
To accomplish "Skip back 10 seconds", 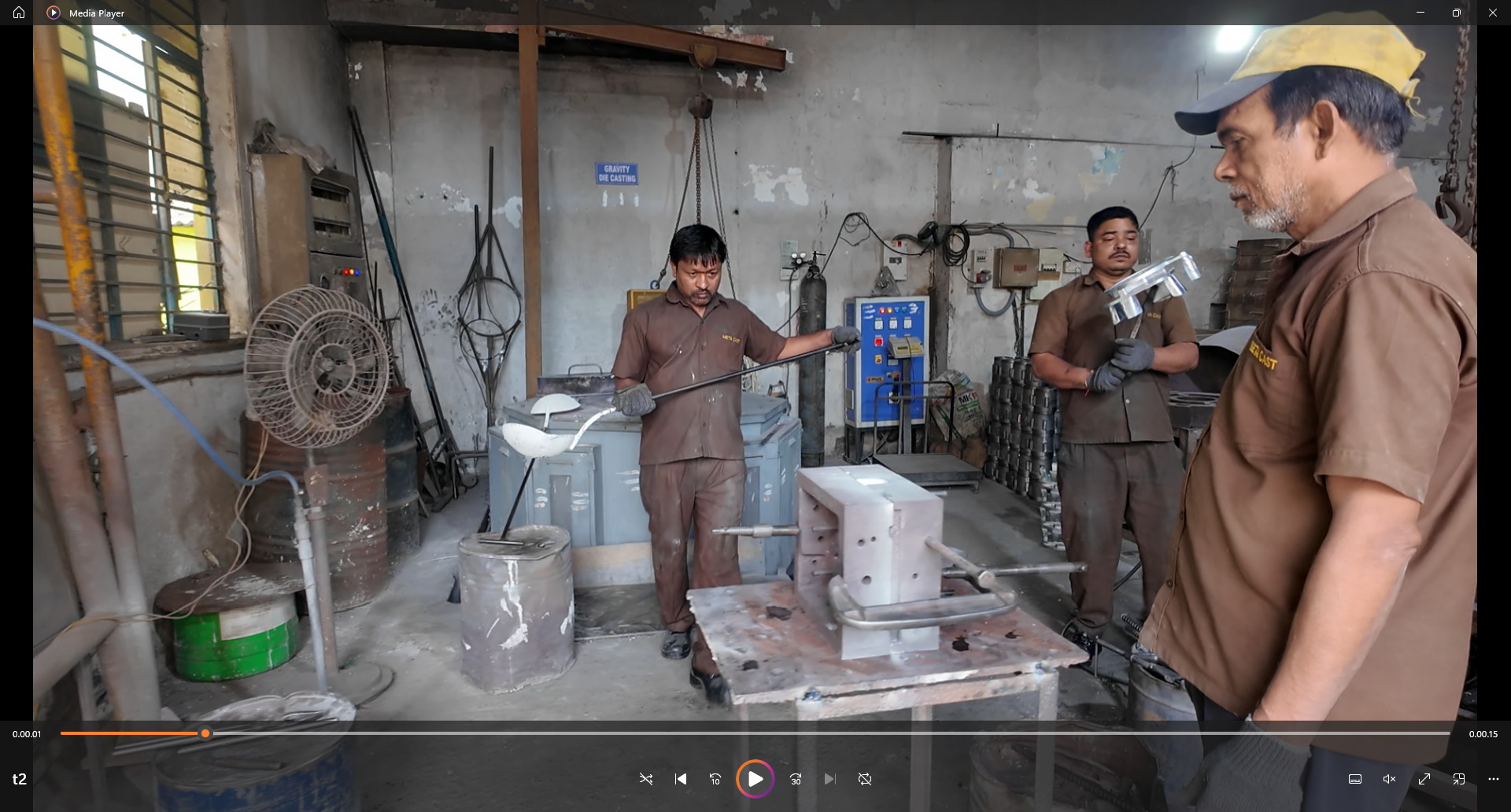I will [715, 779].
